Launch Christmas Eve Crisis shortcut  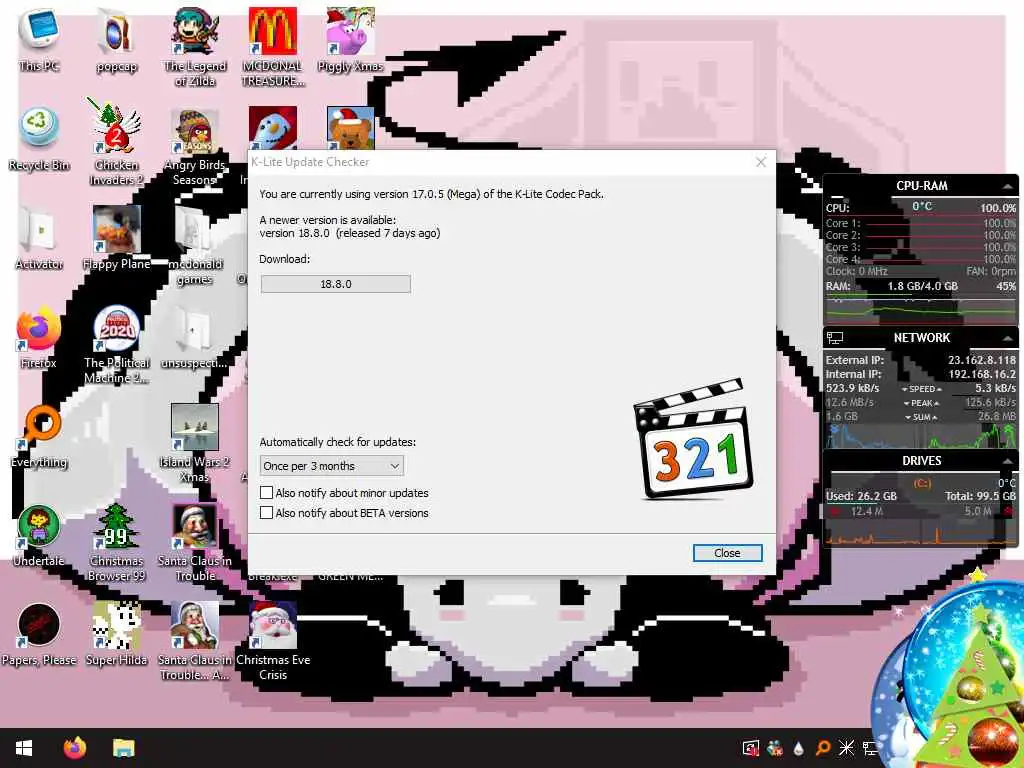point(272,641)
